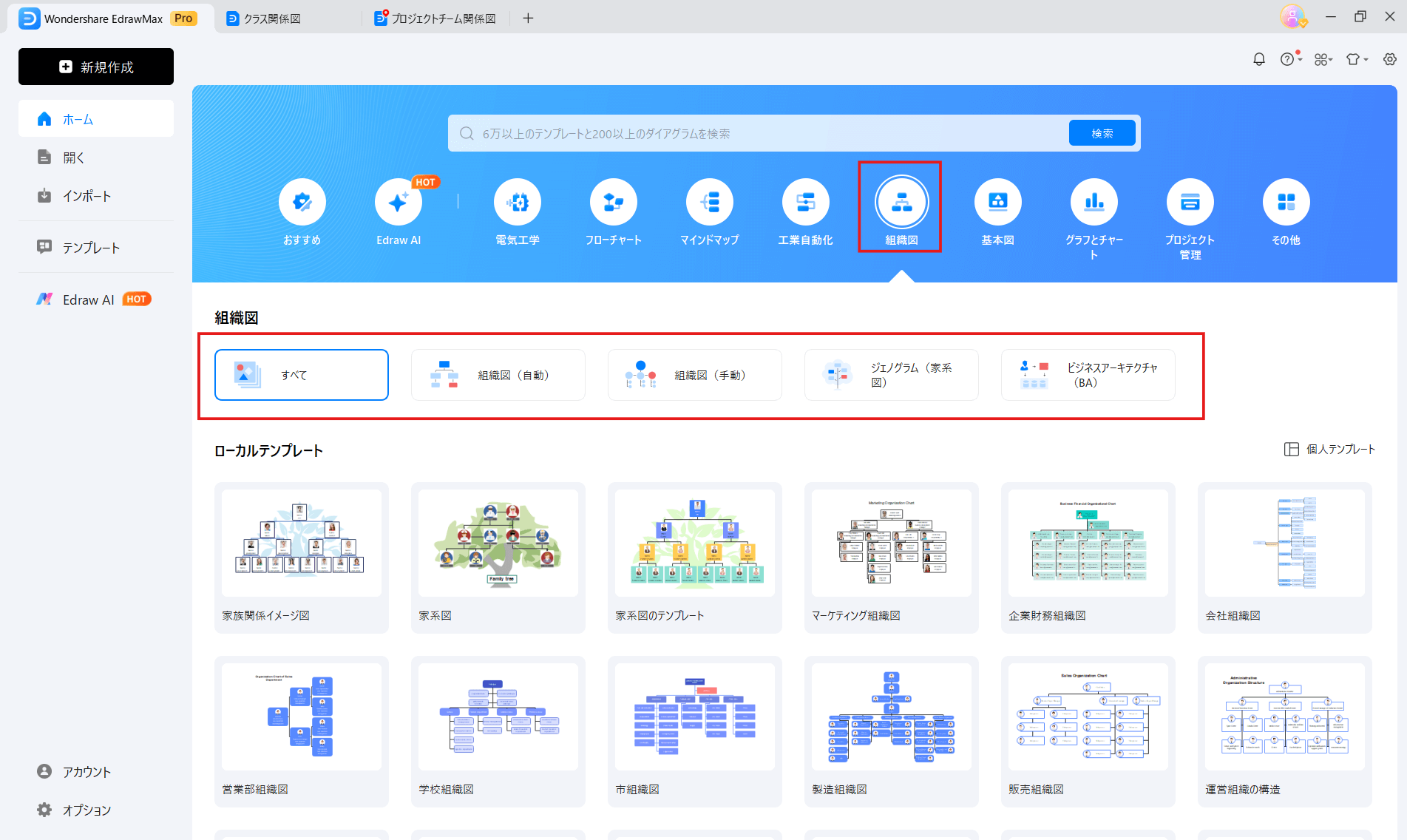This screenshot has height=840, width=1407.
Task: Open 個人テンプレート link
Action: [x=1329, y=449]
